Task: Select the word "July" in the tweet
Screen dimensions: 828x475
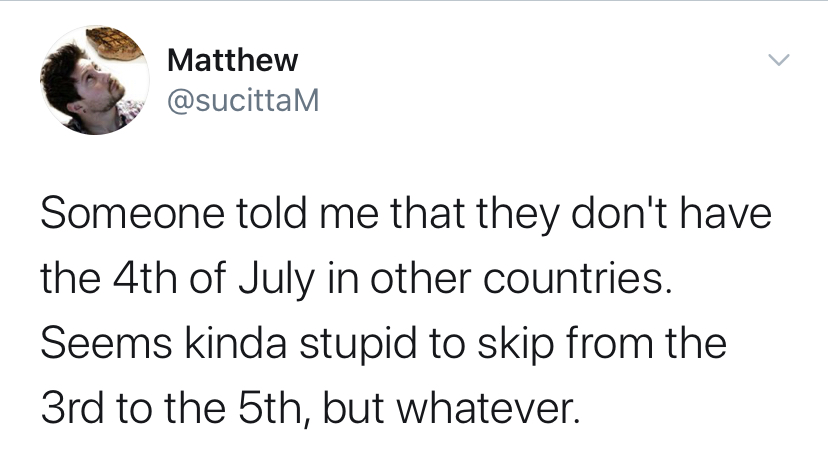Action: (x=276, y=280)
